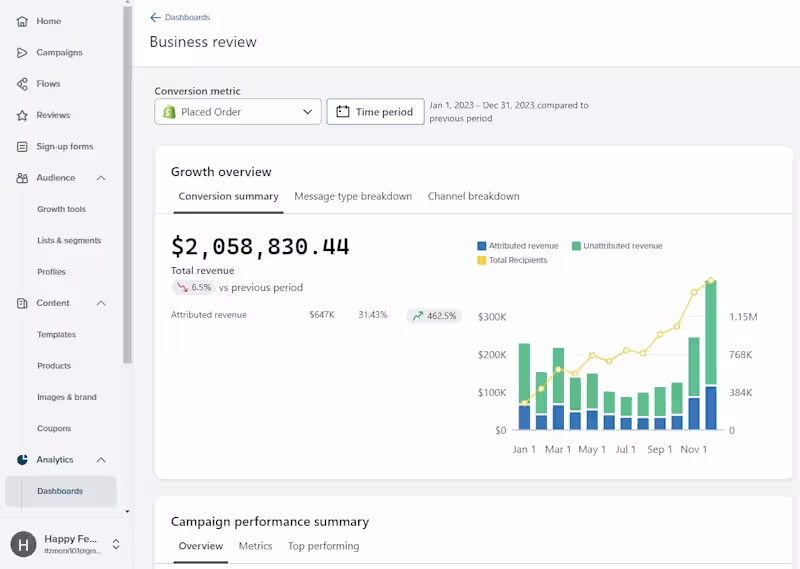
Task: Click the Analytics pie chart icon
Action: pos(22,460)
